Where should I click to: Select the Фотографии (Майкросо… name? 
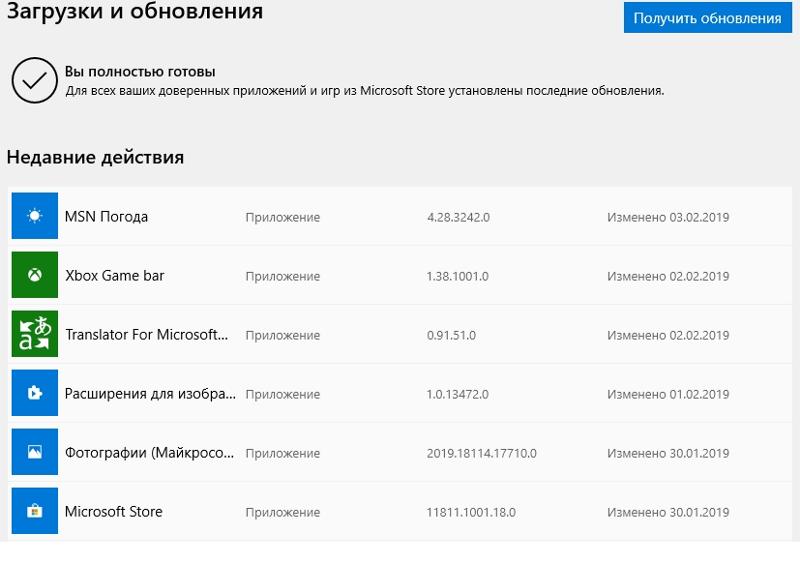coord(149,453)
